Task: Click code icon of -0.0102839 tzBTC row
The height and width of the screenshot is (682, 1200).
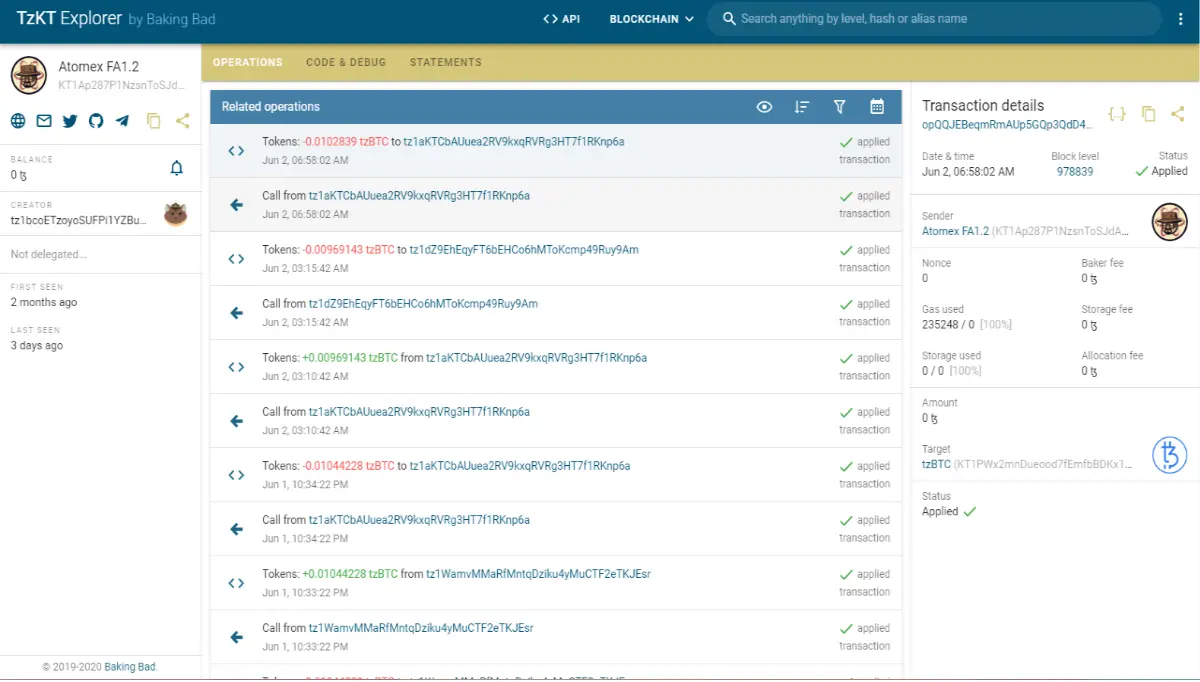Action: tap(236, 151)
